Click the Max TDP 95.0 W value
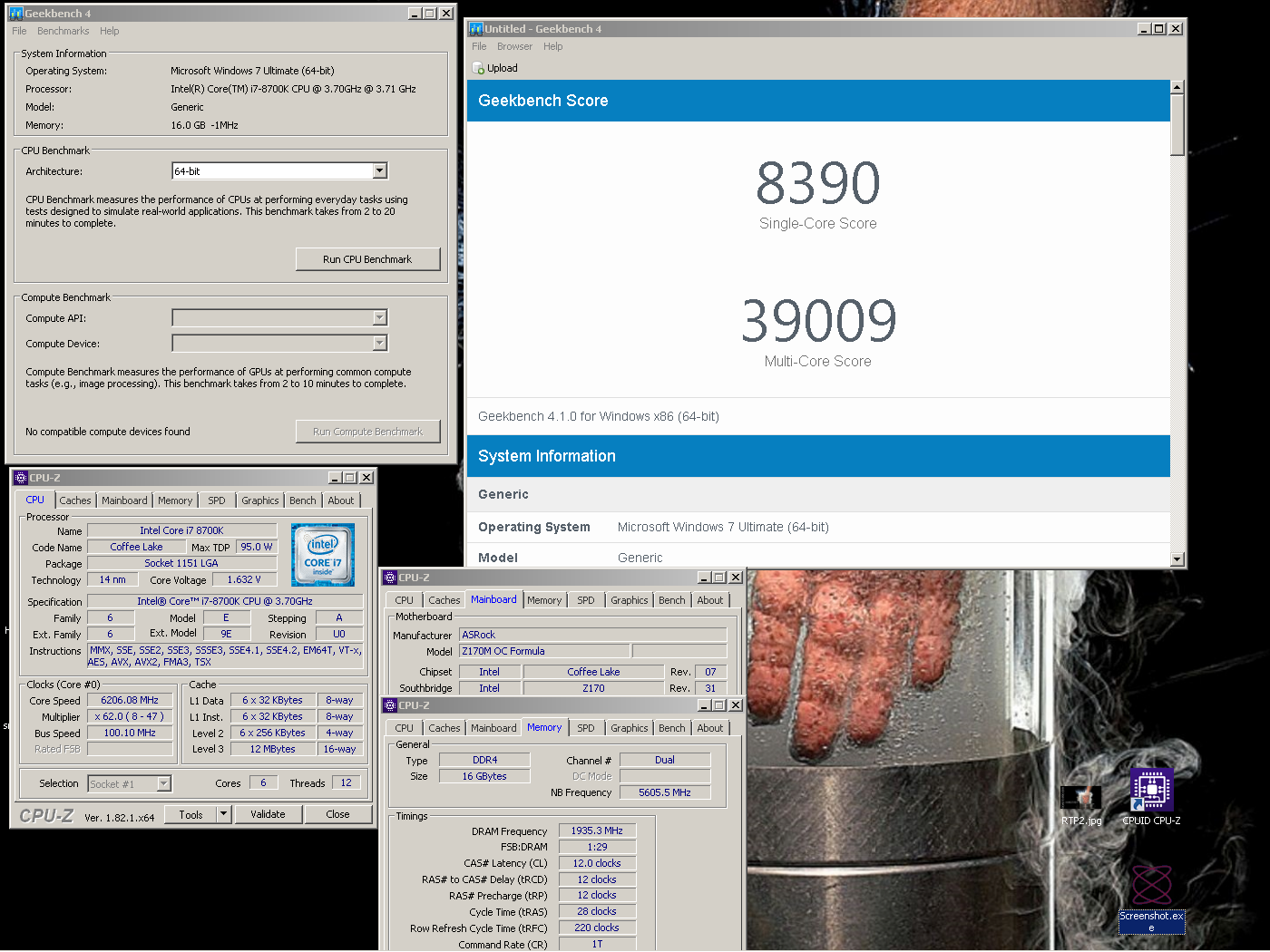Viewport: 1270px width, 952px height. pos(257,547)
